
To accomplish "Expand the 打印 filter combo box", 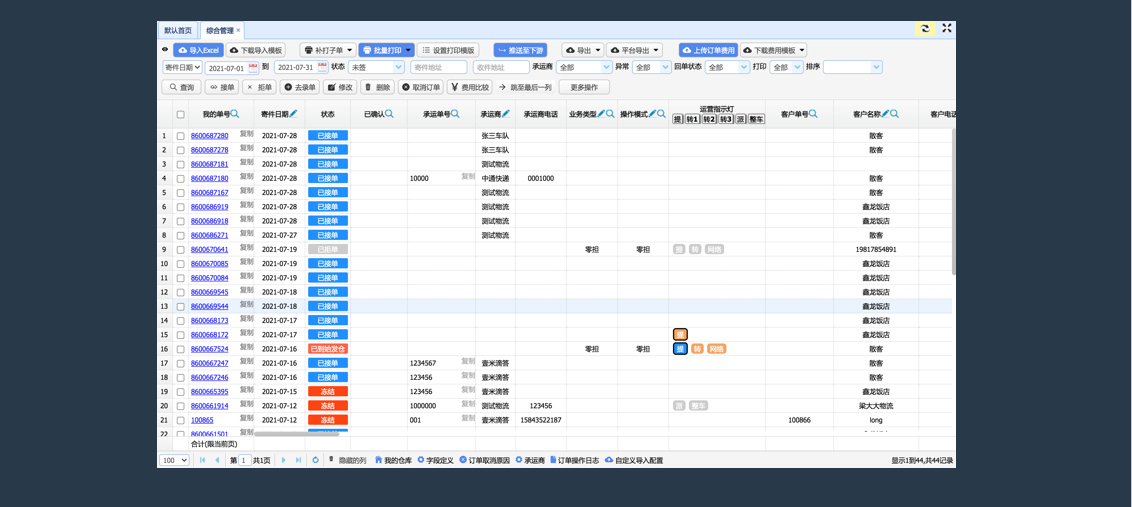I will click(797, 67).
